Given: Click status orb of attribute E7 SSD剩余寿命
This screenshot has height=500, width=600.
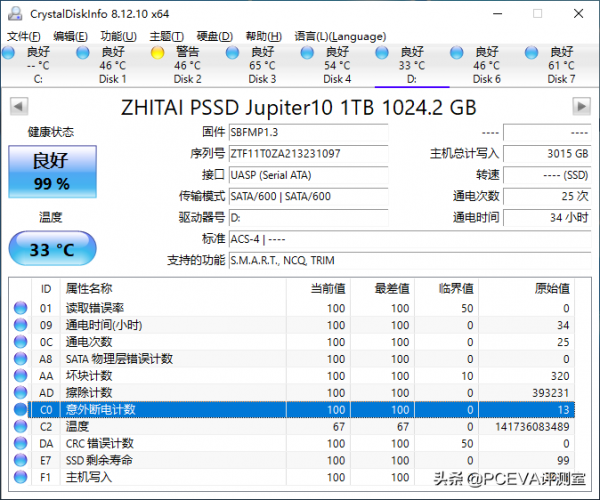Looking at the screenshot, I should coord(20,460).
